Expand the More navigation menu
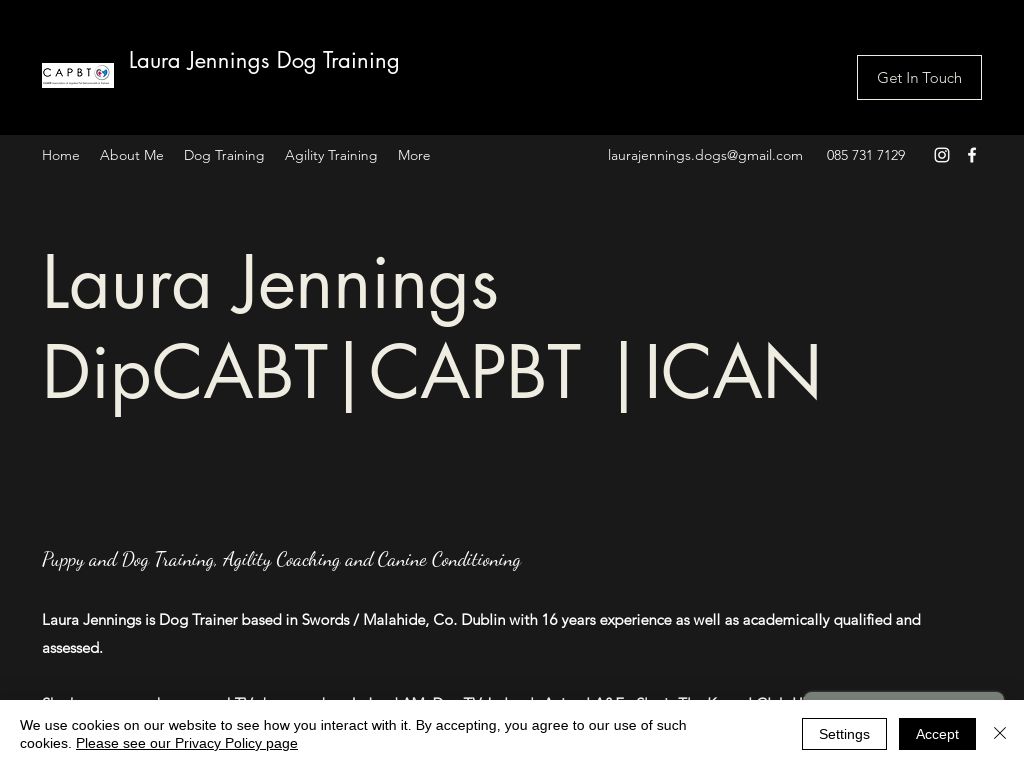1024x768 pixels. (x=414, y=155)
